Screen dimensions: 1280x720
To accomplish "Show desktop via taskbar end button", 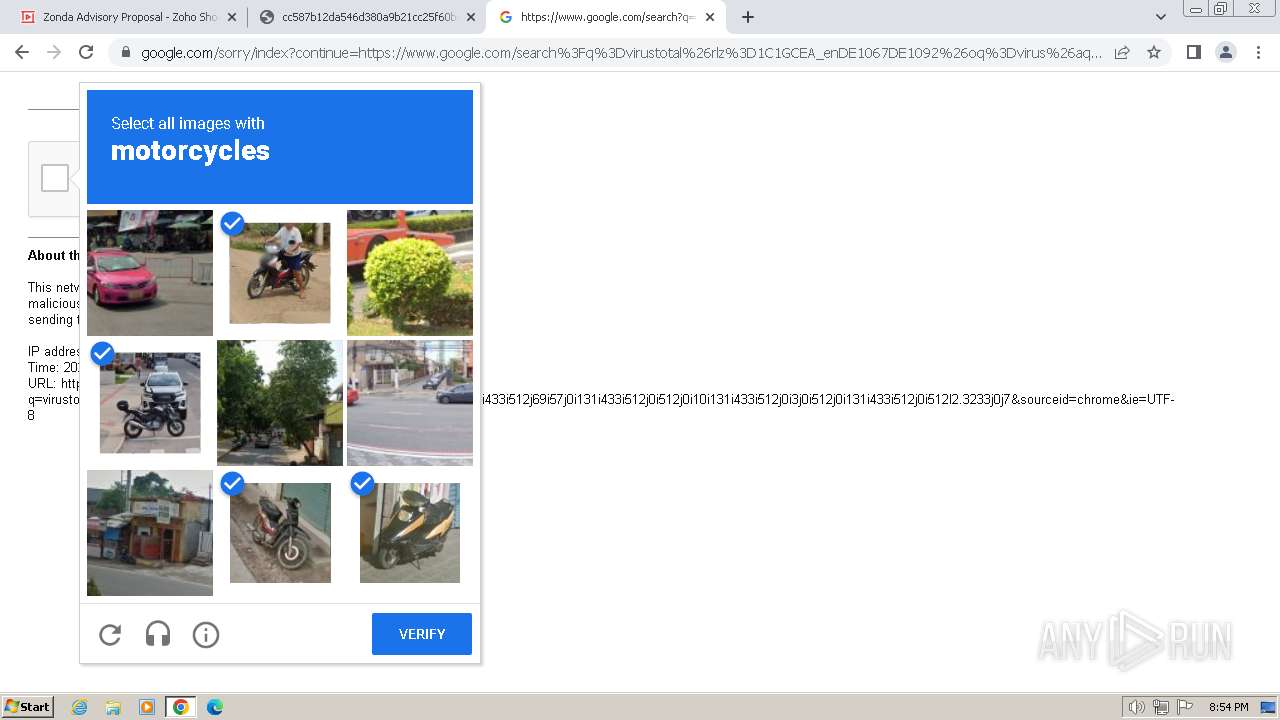I will click(1269, 707).
